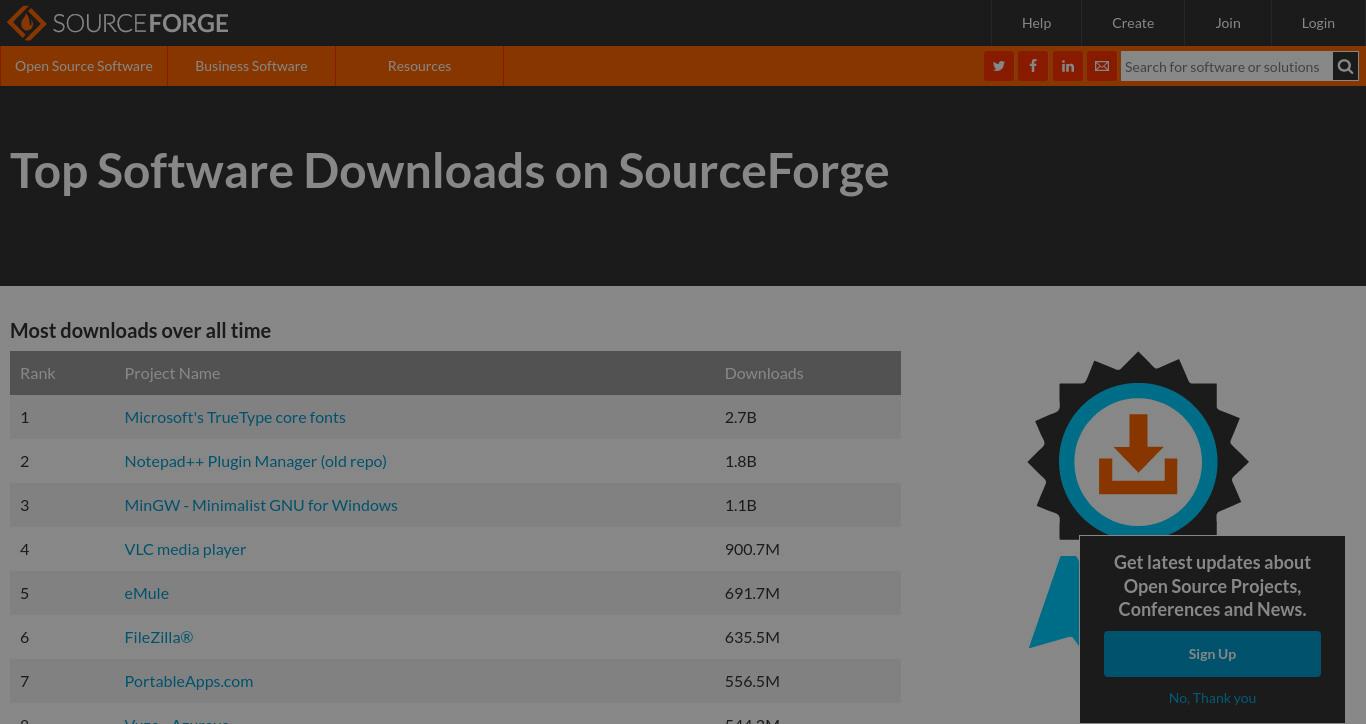This screenshot has width=1366, height=724.
Task: Go to the Join page
Action: tap(1228, 23)
